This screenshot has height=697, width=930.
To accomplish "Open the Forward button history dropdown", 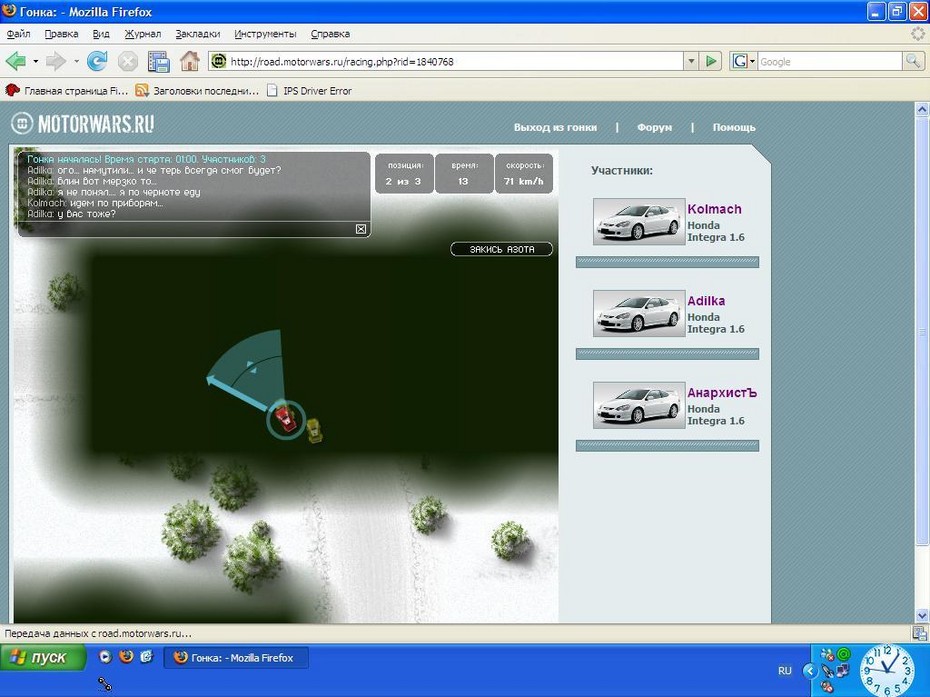I will (76, 61).
